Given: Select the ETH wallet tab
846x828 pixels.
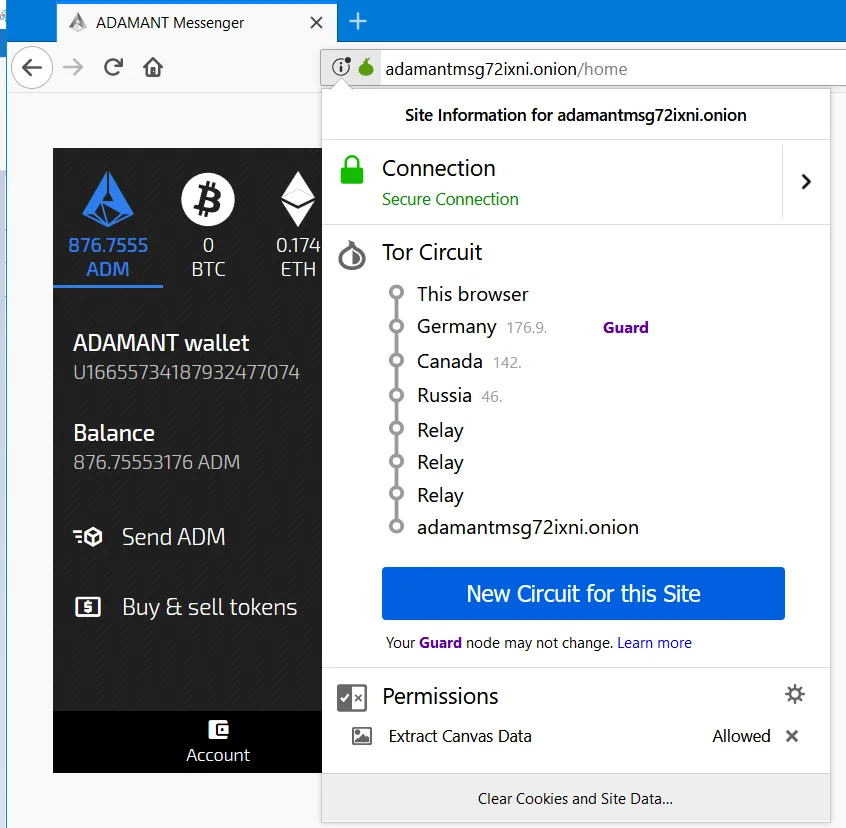Looking at the screenshot, I should (297, 224).
